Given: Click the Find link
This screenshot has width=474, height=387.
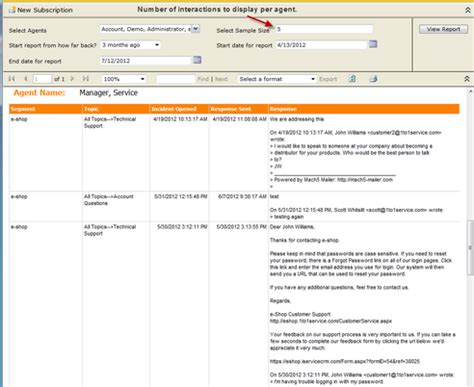Looking at the screenshot, I should click(203, 79).
